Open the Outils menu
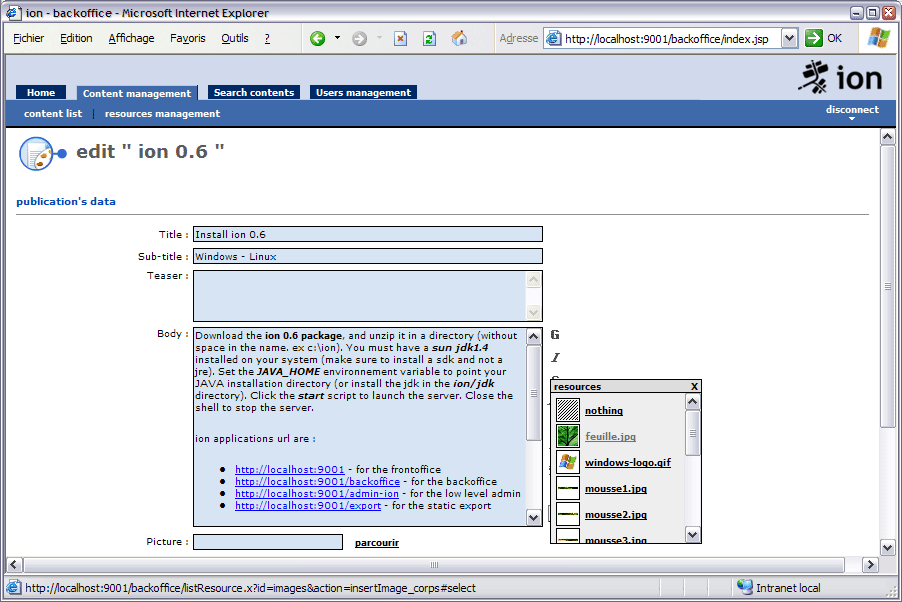The width and height of the screenshot is (902, 602). pos(235,39)
